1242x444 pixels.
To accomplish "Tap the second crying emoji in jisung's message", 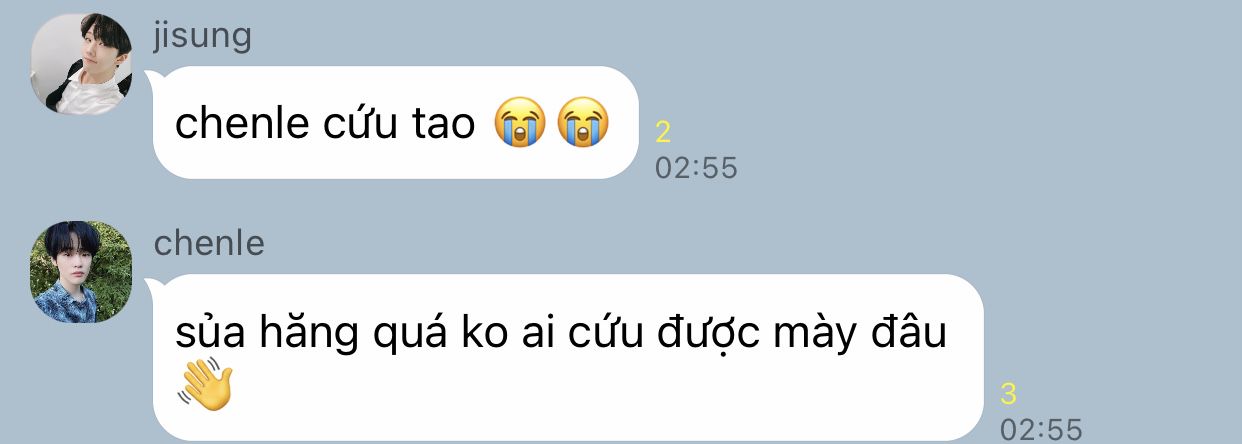I will pyautogui.click(x=583, y=124).
